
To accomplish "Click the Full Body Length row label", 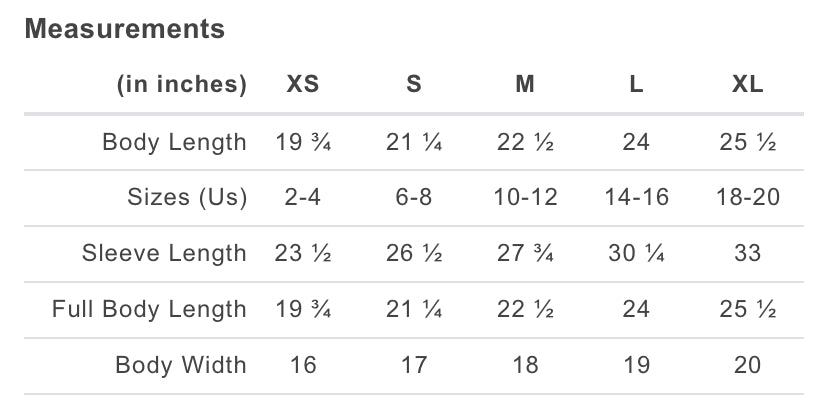I will tap(149, 310).
